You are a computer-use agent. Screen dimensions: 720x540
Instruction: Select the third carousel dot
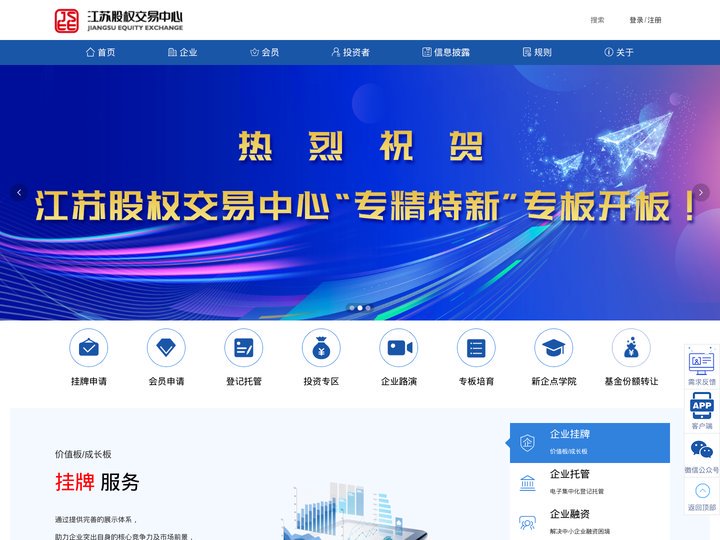click(368, 308)
